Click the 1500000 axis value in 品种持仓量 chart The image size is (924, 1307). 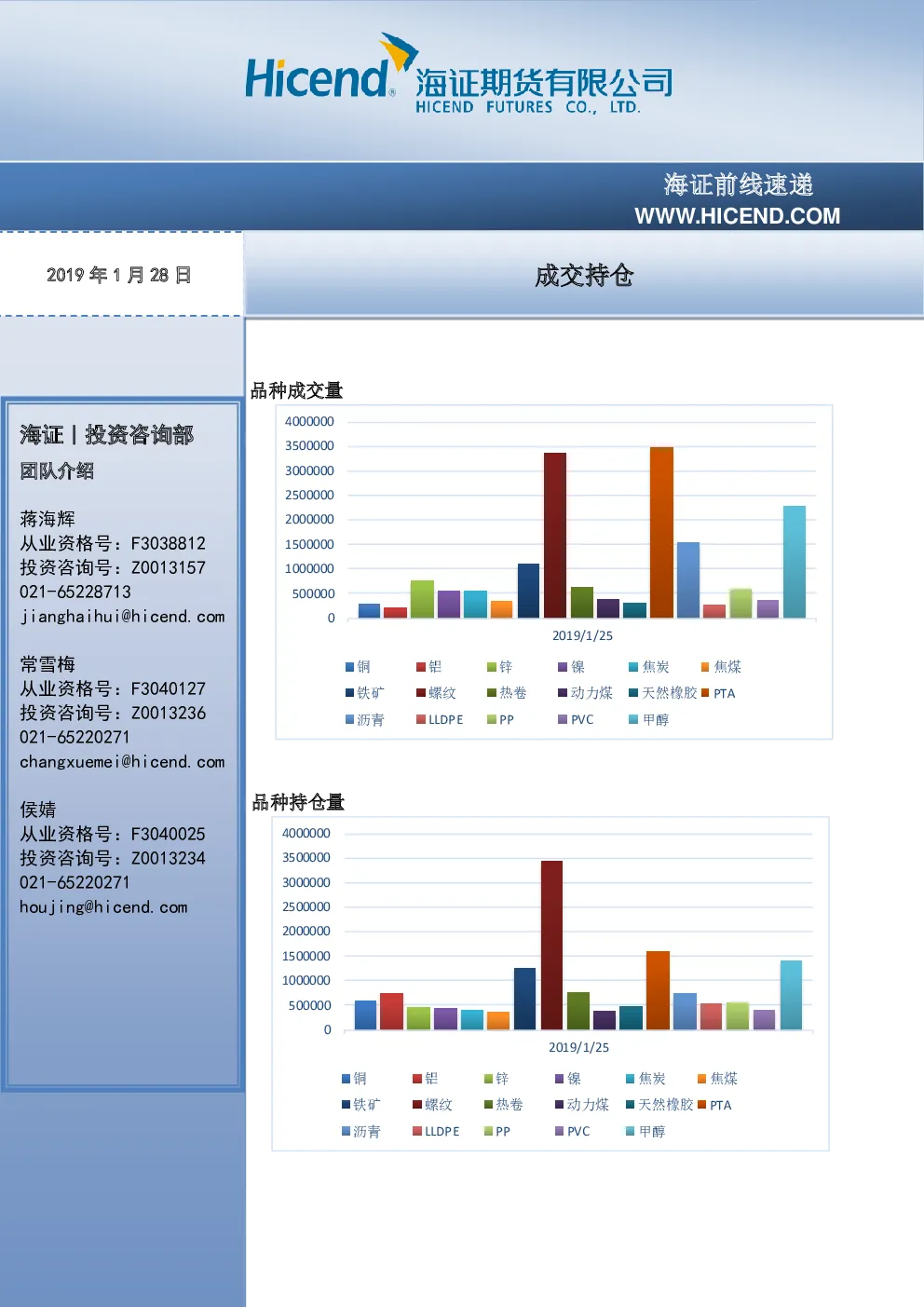coord(306,956)
